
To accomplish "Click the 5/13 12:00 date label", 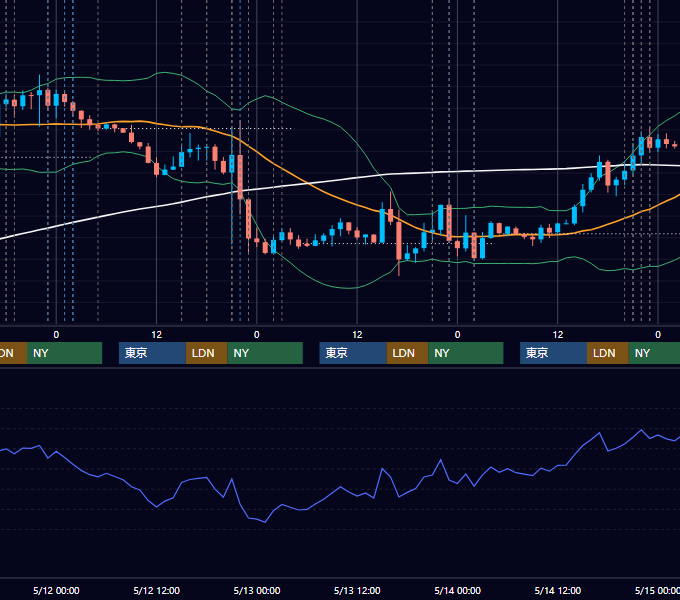I will point(357,590).
